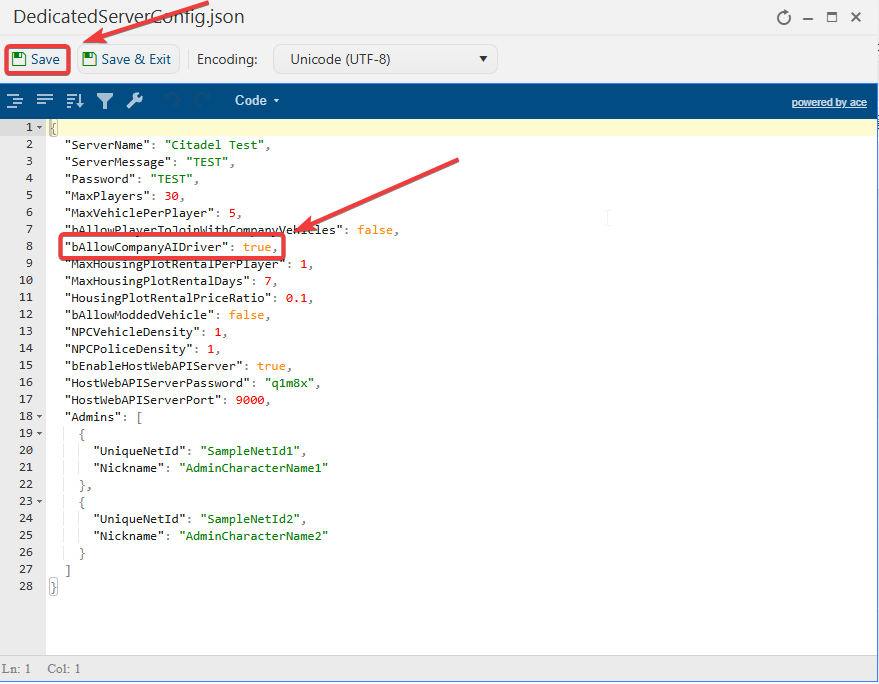879x684 pixels.
Task: Click the format JSON (indent) icon
Action: coord(15,101)
